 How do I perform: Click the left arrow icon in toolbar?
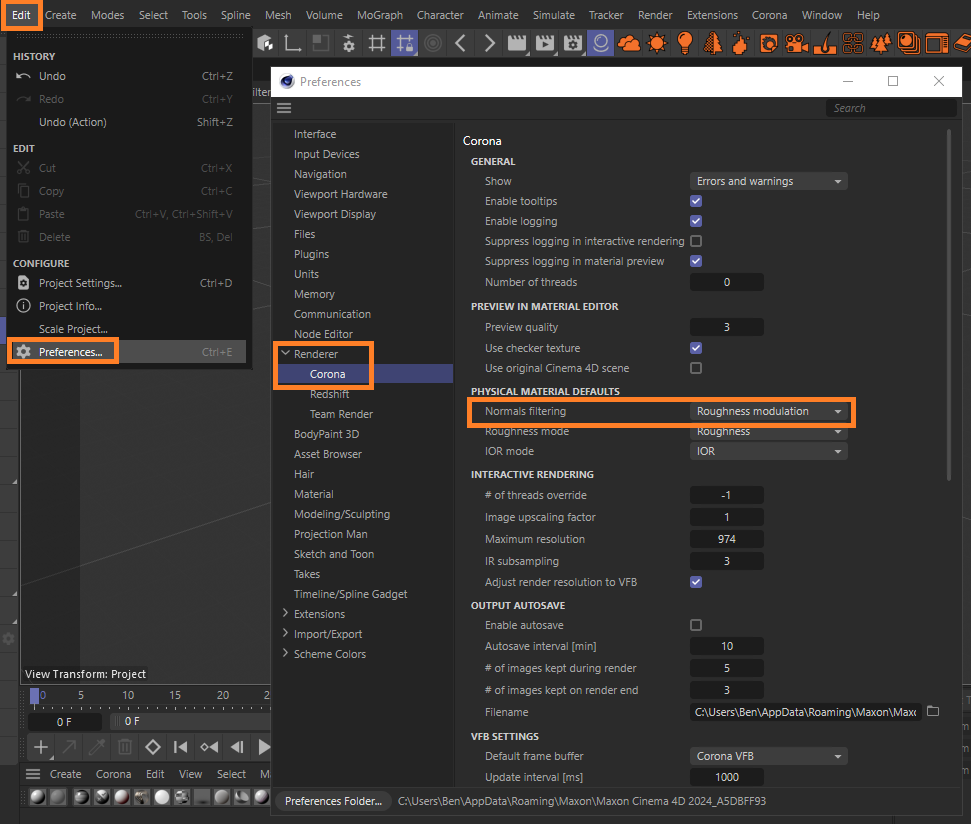(460, 43)
